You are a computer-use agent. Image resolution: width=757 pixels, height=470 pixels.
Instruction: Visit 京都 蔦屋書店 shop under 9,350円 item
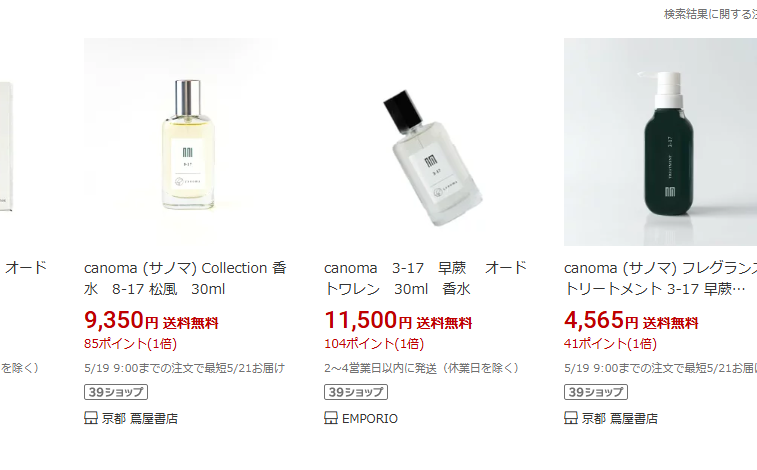(140, 418)
